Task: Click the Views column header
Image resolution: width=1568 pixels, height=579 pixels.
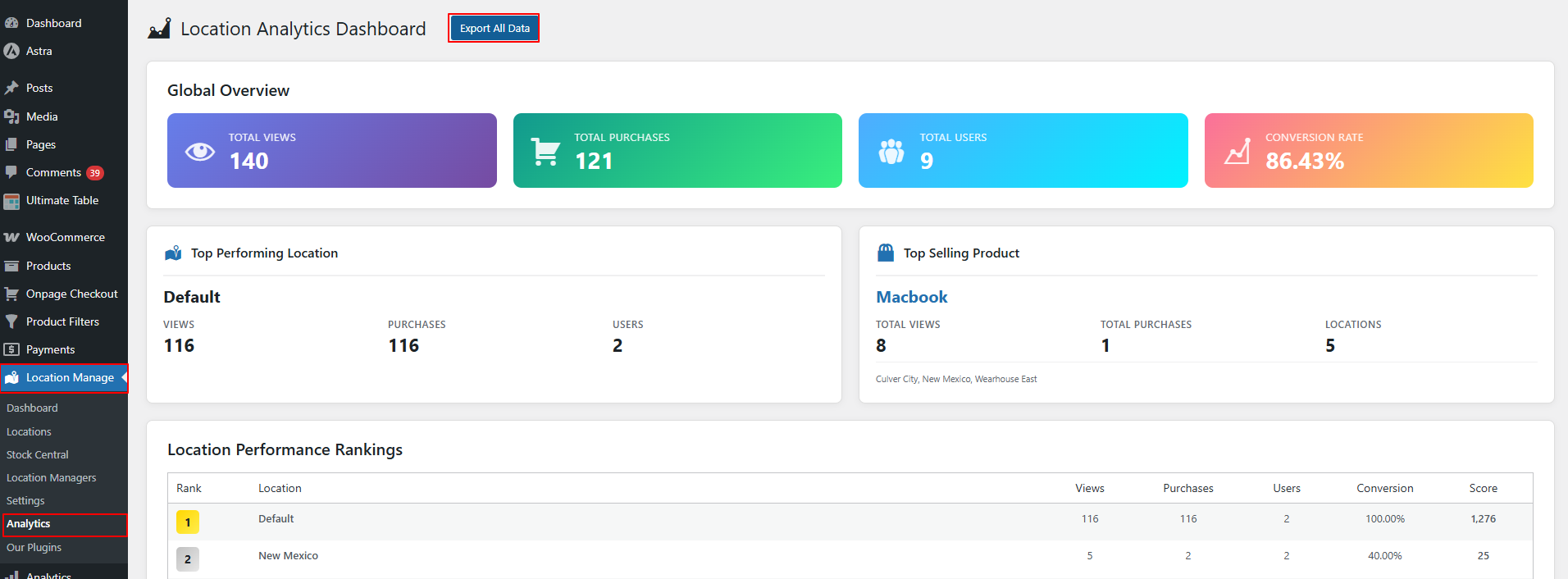Action: click(1090, 488)
